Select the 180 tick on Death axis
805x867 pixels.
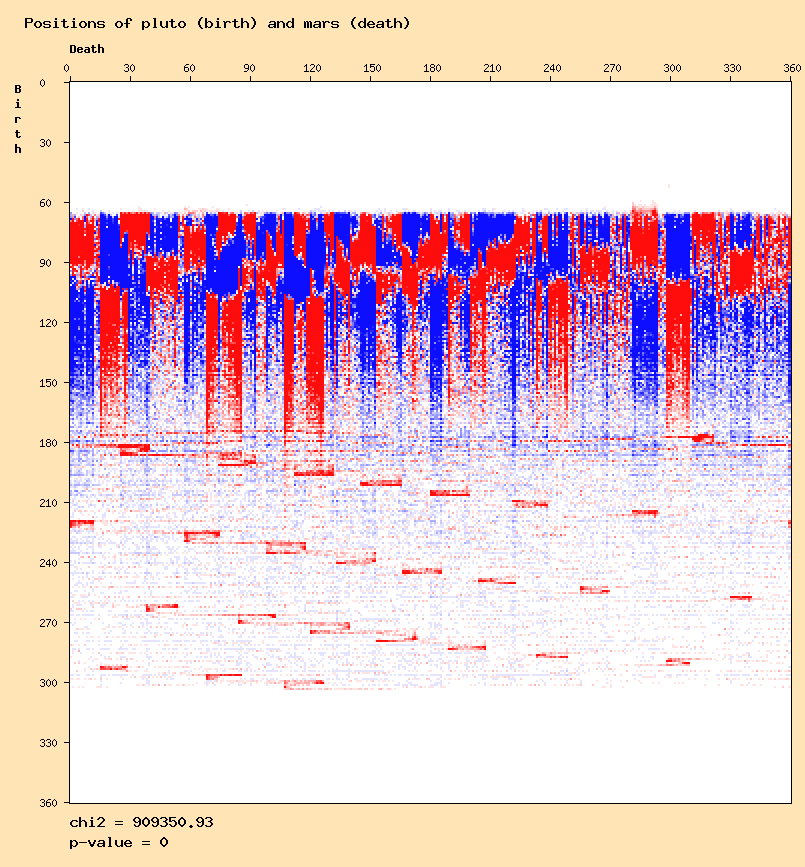coord(431,68)
